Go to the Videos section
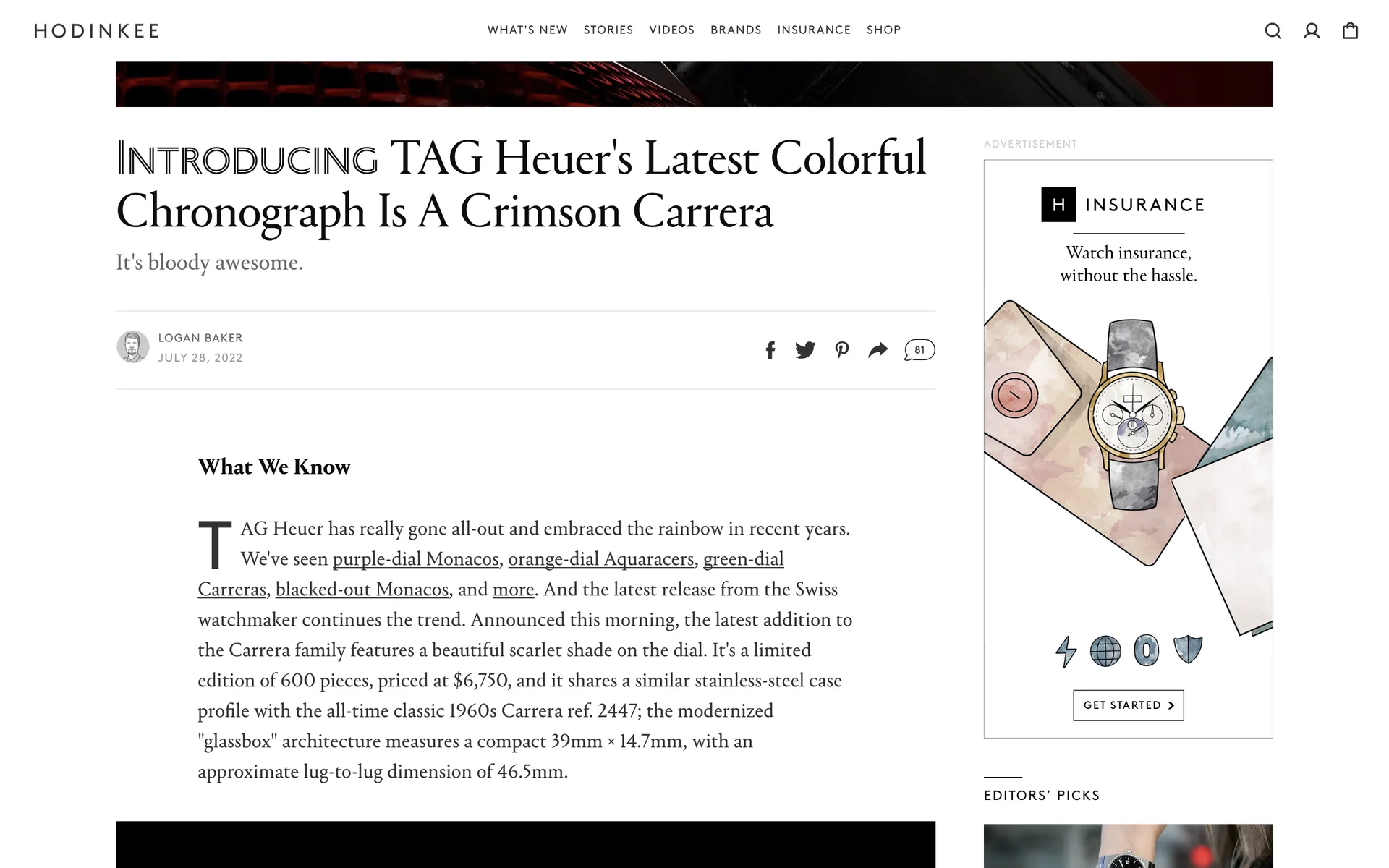Screen dimensions: 1389x868 (671, 30)
